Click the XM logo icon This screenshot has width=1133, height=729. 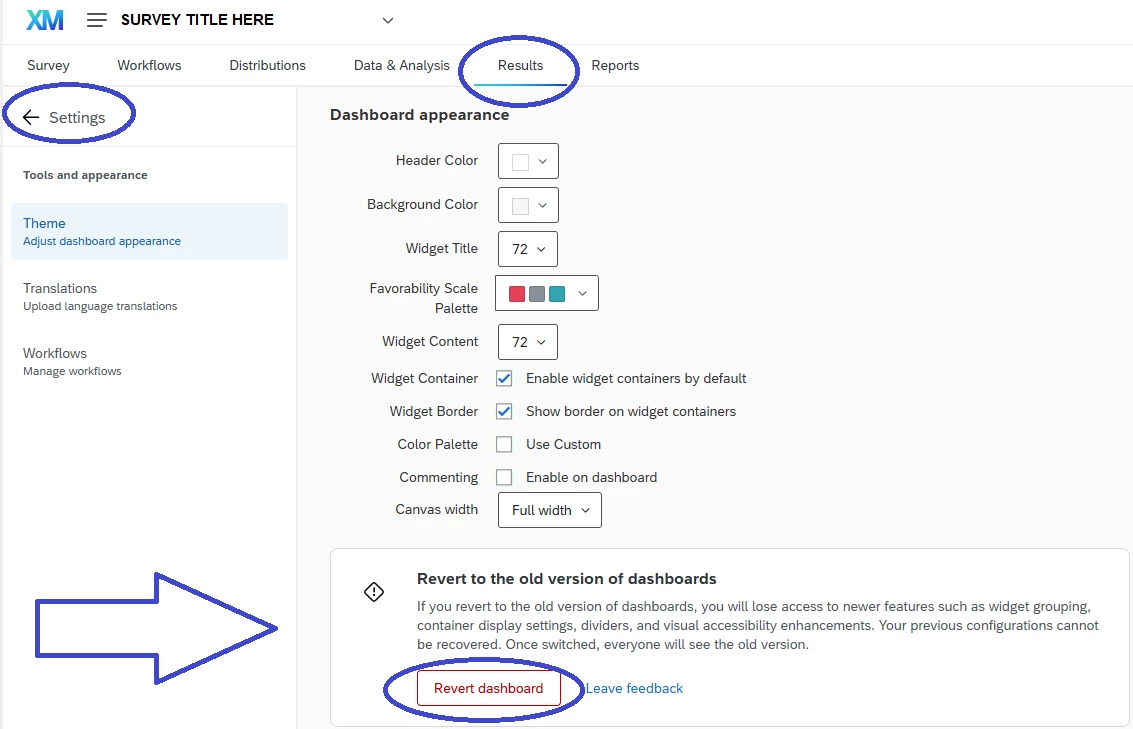coord(45,20)
